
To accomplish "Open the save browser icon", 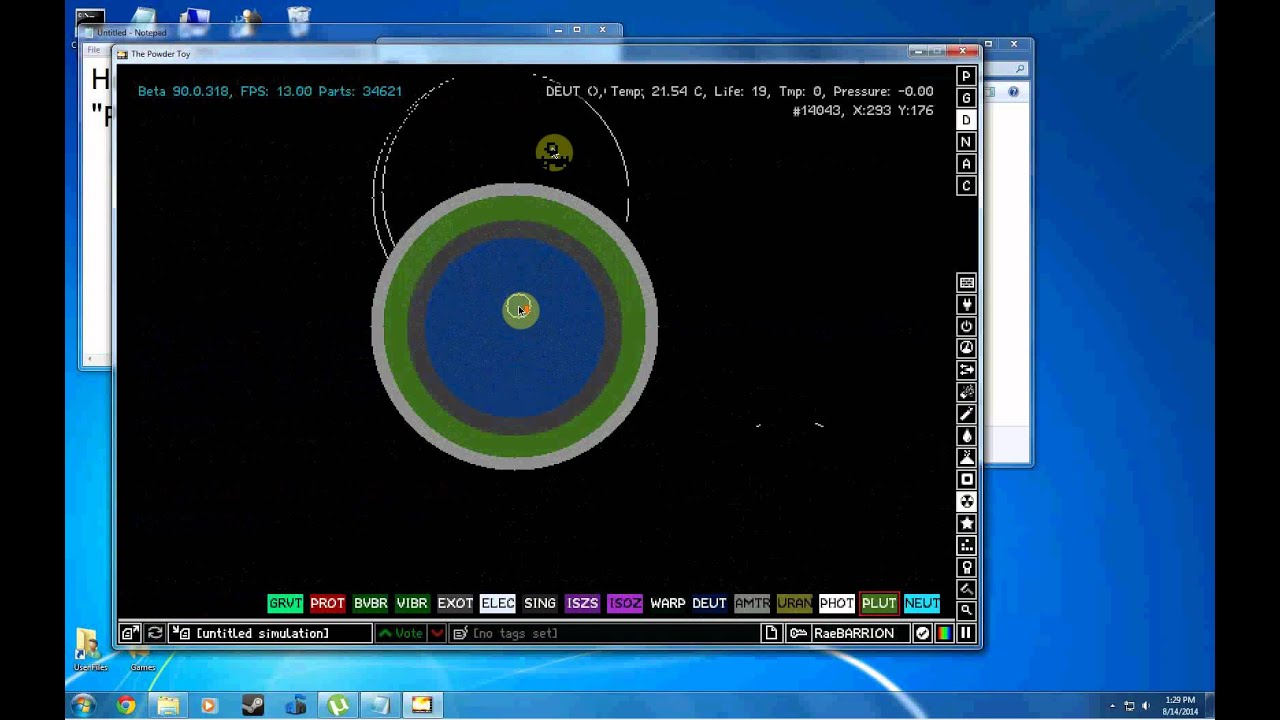I will click(129, 633).
